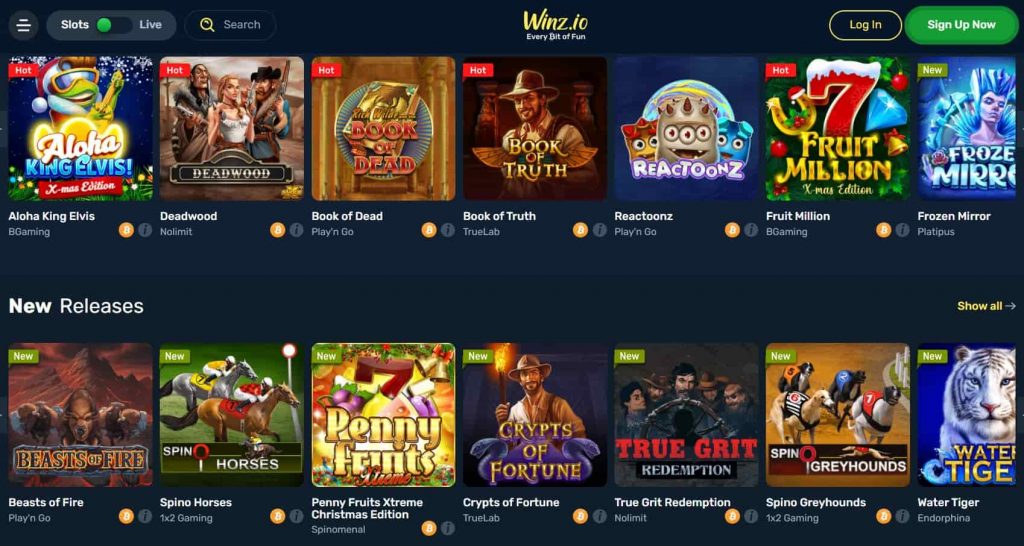Image resolution: width=1024 pixels, height=546 pixels.
Task: Click the Bitcoin icon for Fruit Million
Action: click(884, 230)
